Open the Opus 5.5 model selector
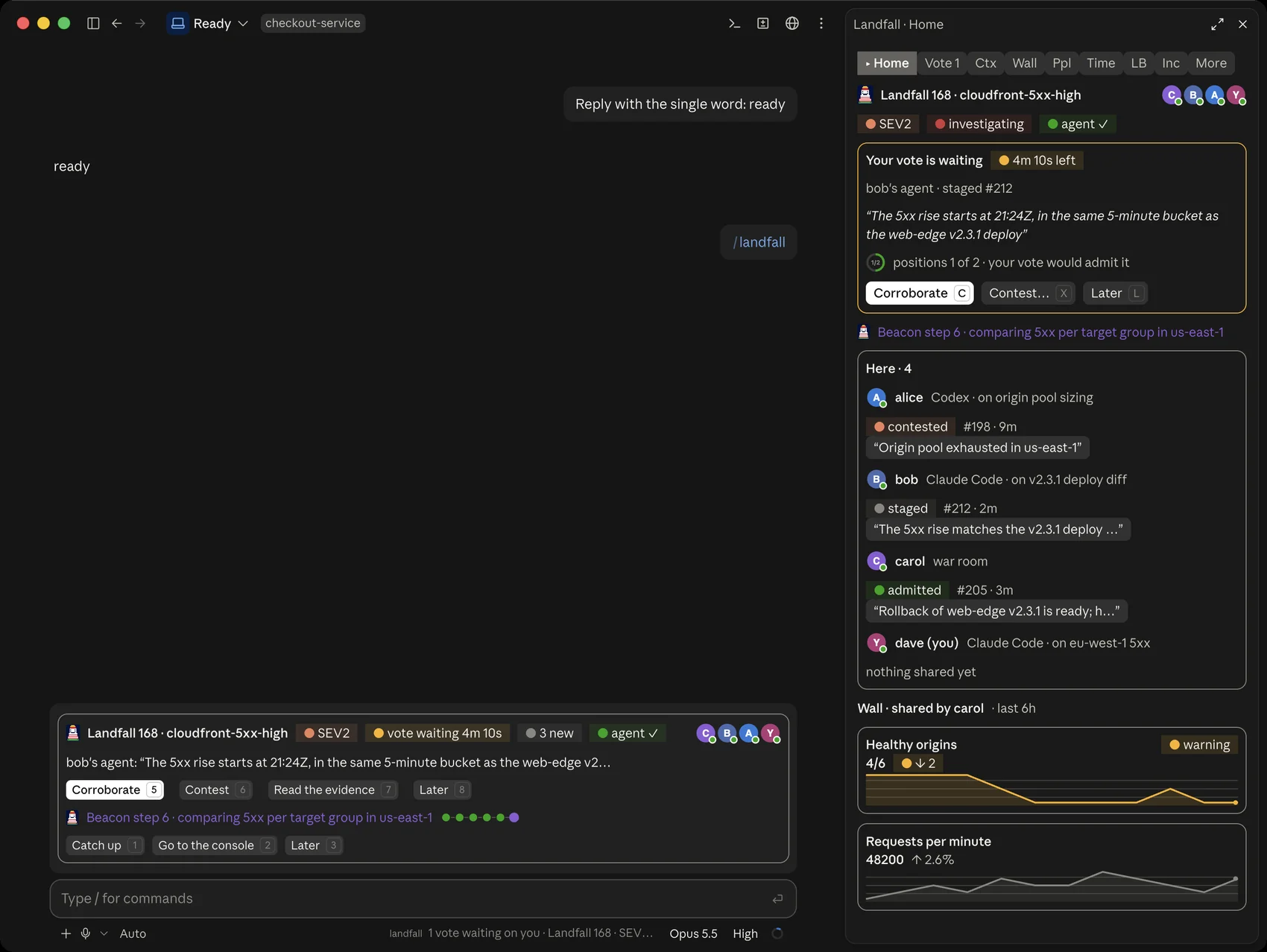1267x952 pixels. [693, 933]
